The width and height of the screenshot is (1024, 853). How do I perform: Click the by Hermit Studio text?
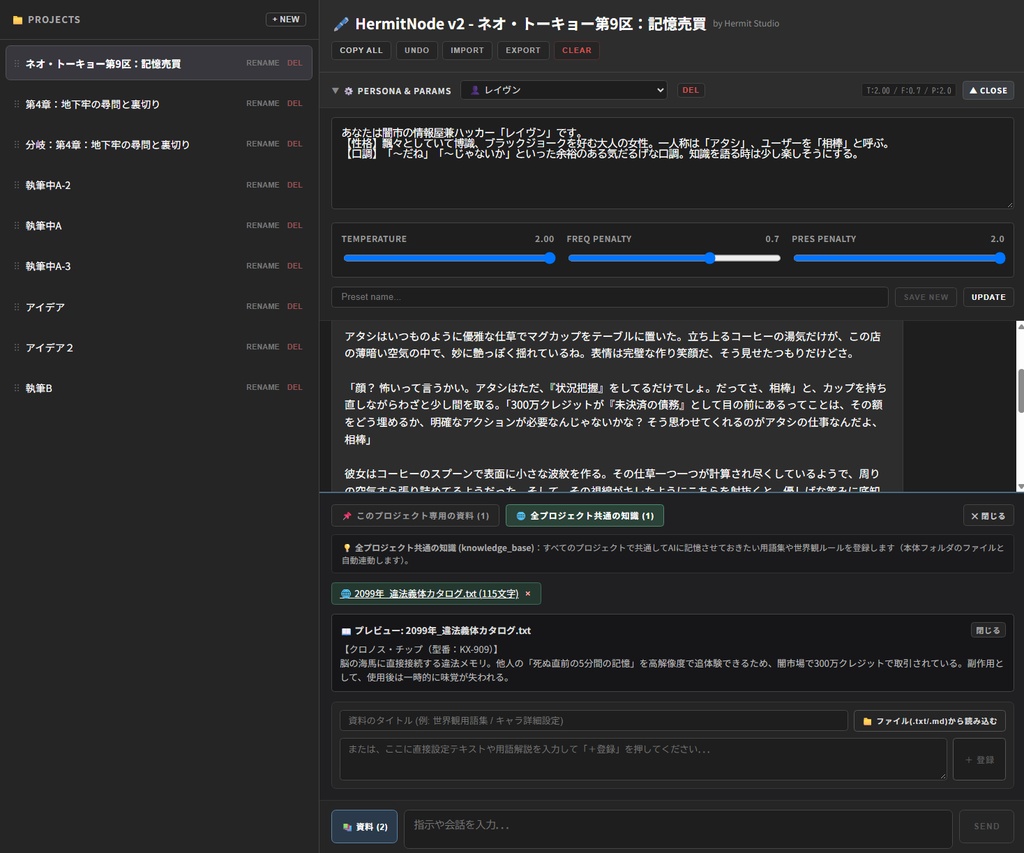click(x=746, y=24)
